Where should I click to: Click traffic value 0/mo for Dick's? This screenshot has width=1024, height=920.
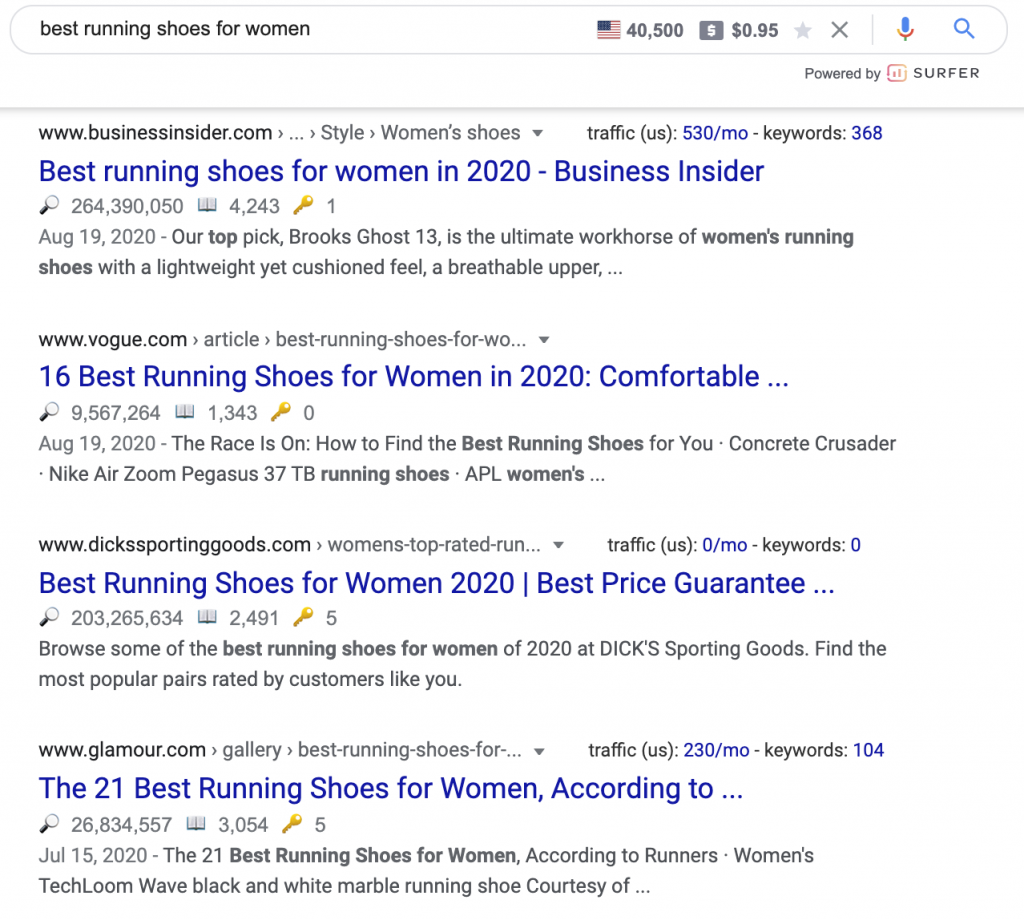(724, 545)
